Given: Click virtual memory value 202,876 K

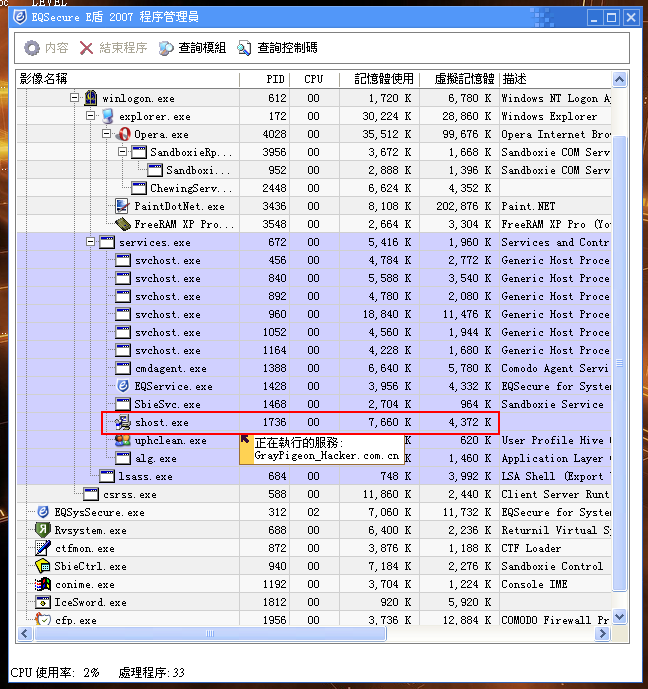Looking at the screenshot, I should (x=464, y=206).
